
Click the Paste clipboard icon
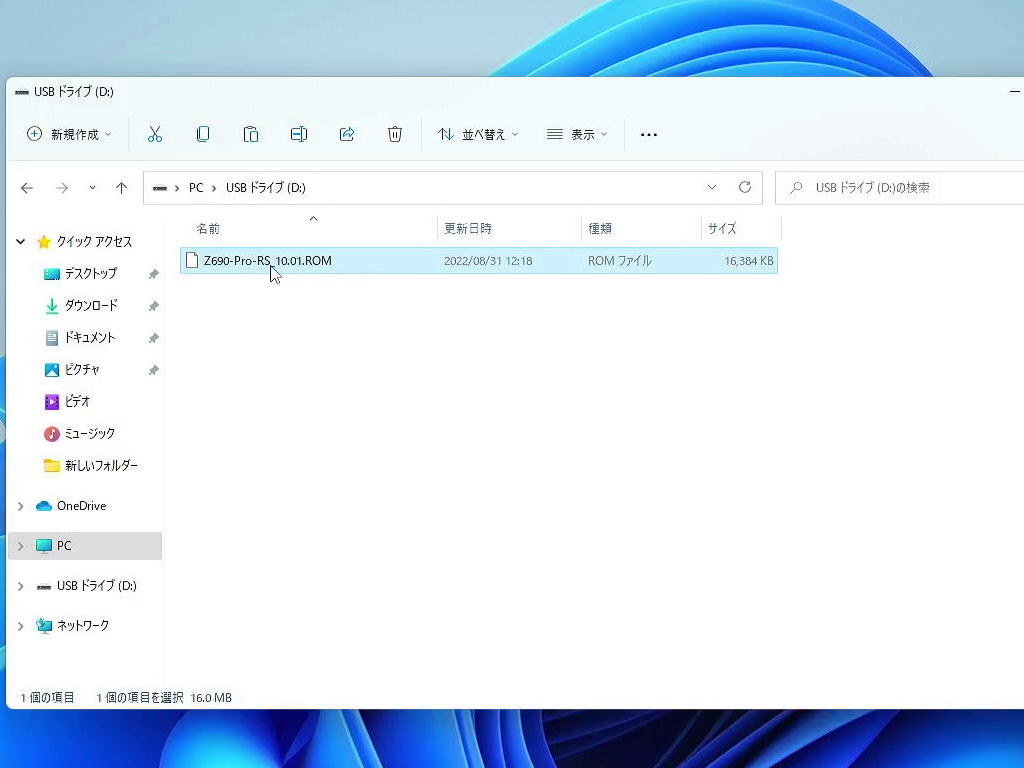[x=251, y=135]
